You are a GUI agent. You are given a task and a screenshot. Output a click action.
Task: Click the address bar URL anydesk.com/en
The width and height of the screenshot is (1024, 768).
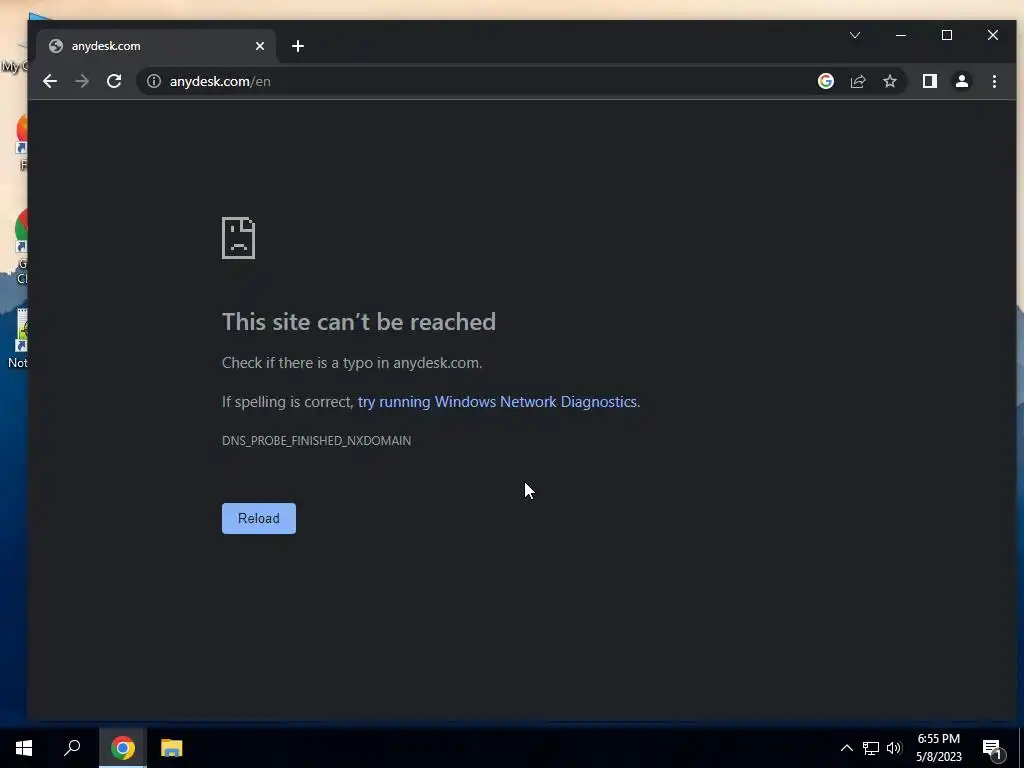220,81
